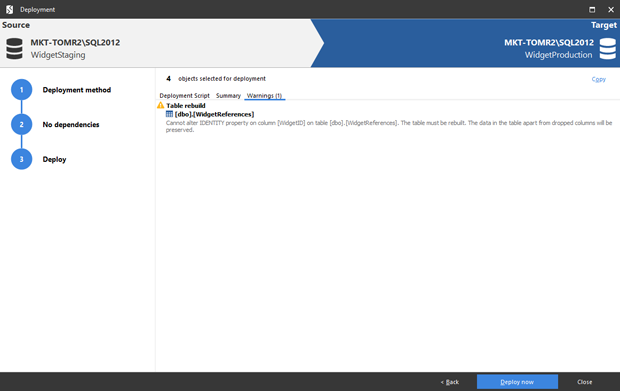The height and width of the screenshot is (391, 620).
Task: Select step 2 circle for No dependencies
Action: pyautogui.click(x=21, y=125)
